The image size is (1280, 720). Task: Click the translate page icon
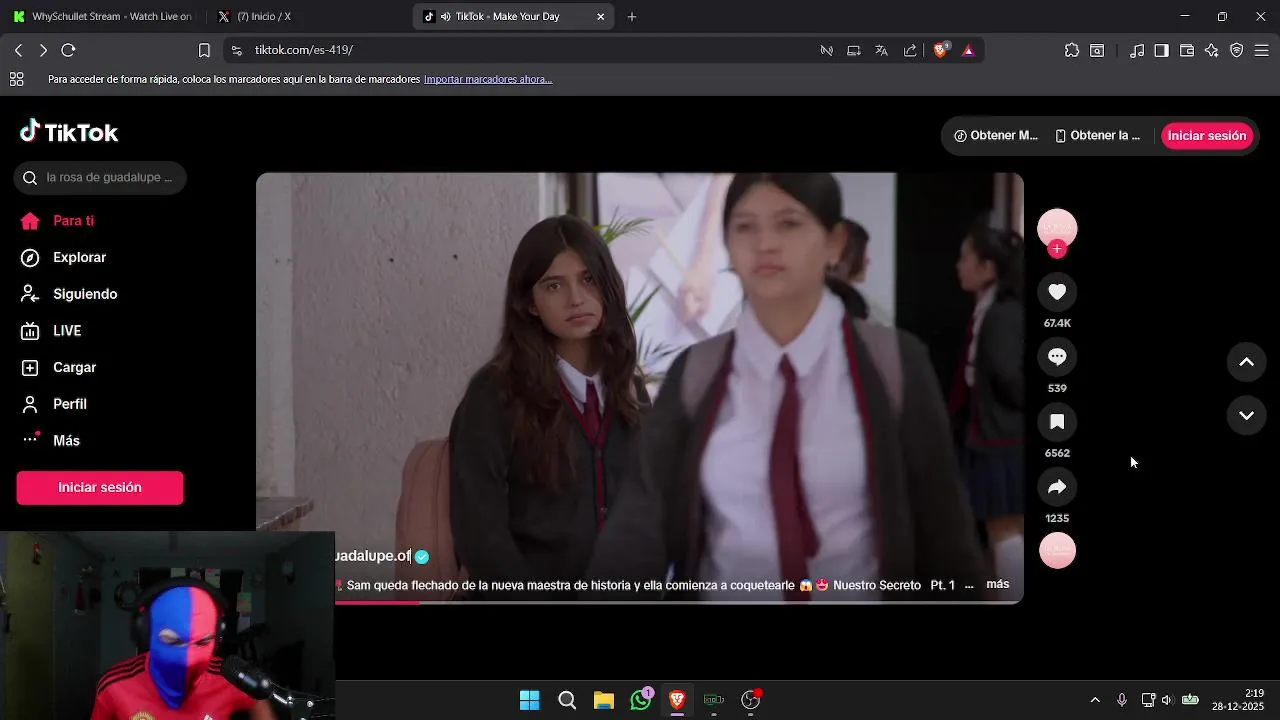coord(881,50)
